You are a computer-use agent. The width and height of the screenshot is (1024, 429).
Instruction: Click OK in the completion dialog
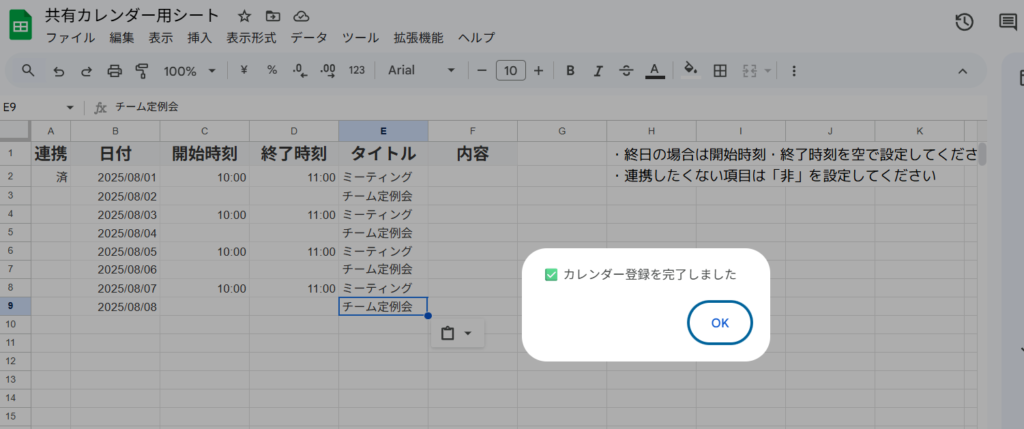[720, 323]
